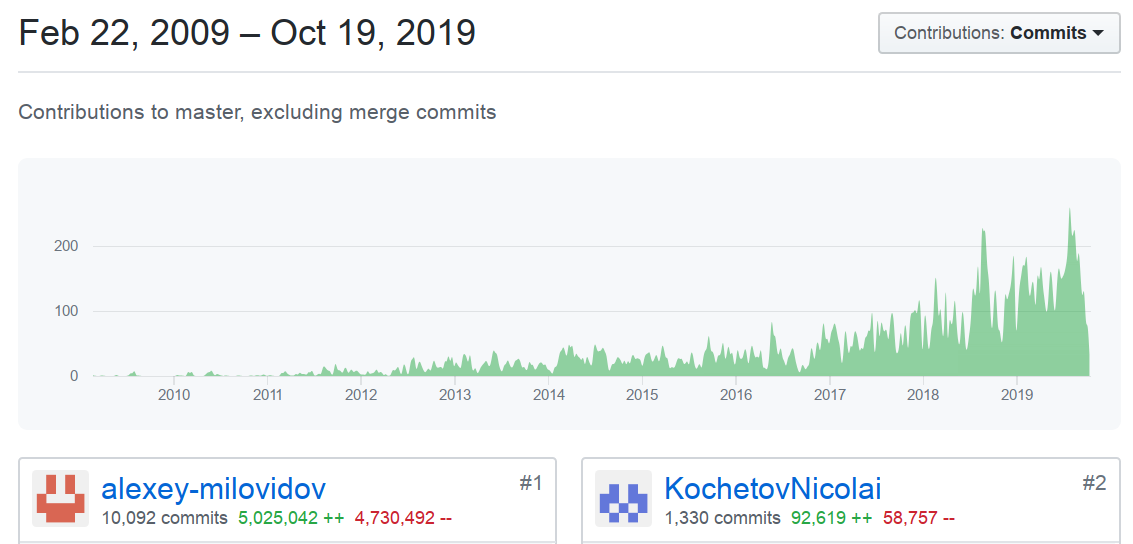Pick the 2019 year marker on the timeline

click(1016, 394)
